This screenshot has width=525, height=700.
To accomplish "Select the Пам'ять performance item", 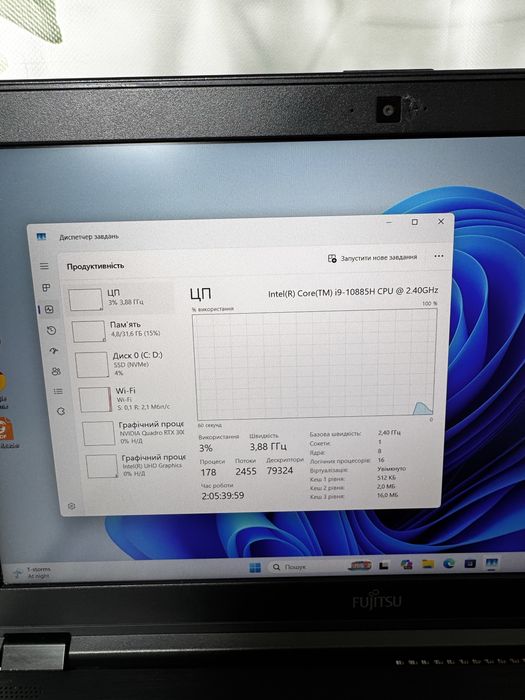I will [x=124, y=330].
